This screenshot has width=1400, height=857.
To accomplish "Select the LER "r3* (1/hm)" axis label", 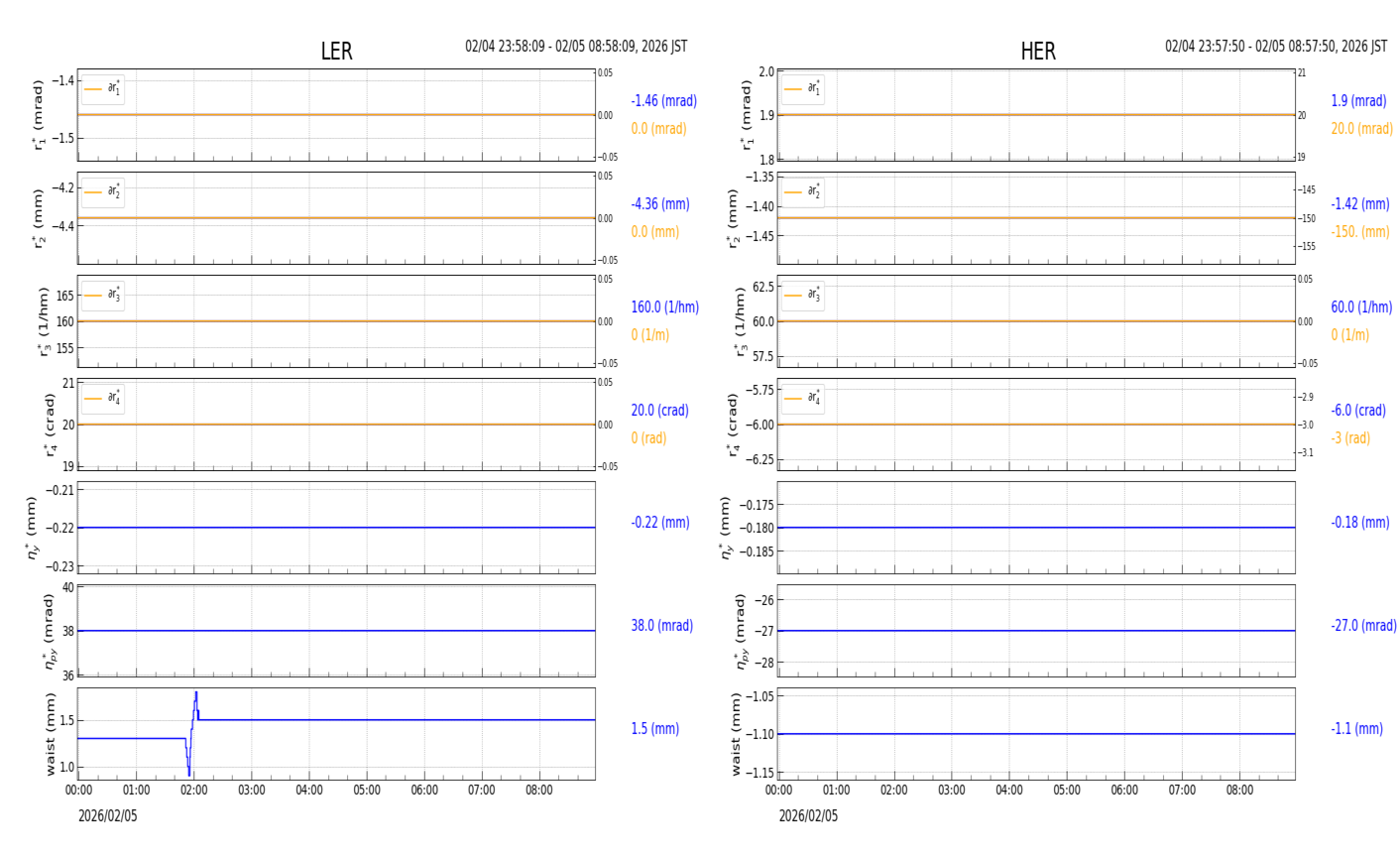I will (44, 321).
